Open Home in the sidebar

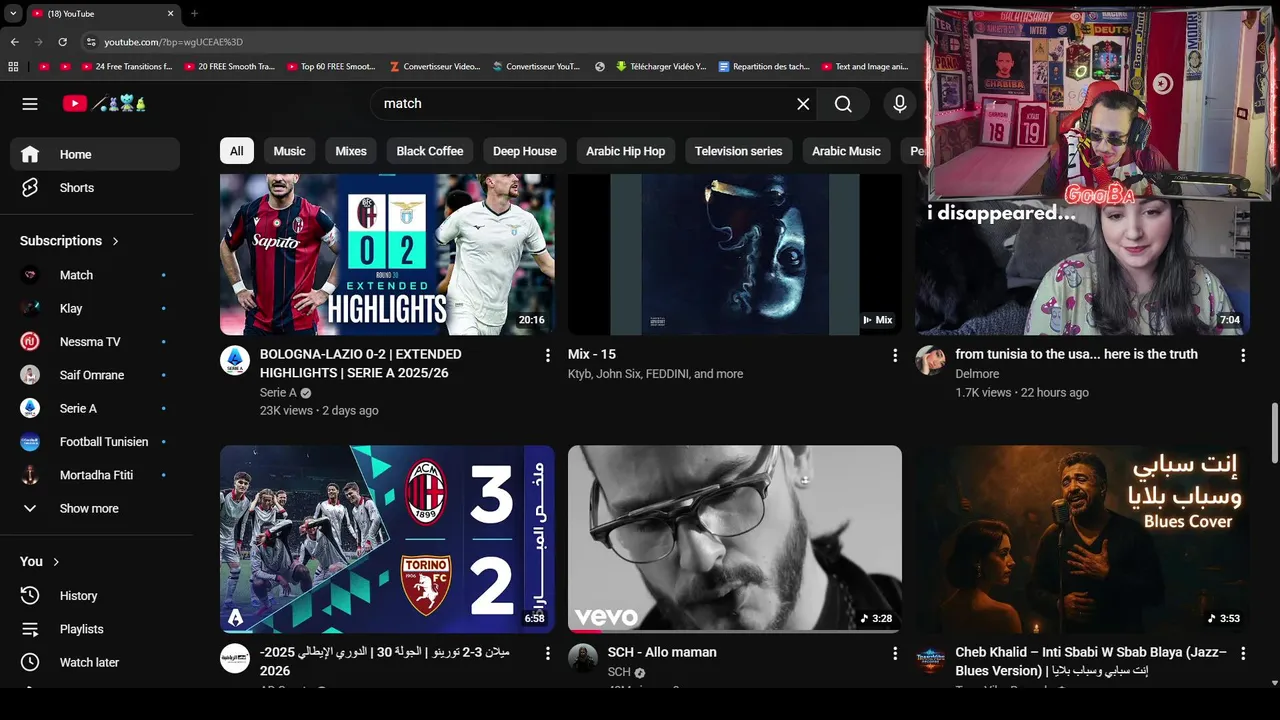pos(95,154)
